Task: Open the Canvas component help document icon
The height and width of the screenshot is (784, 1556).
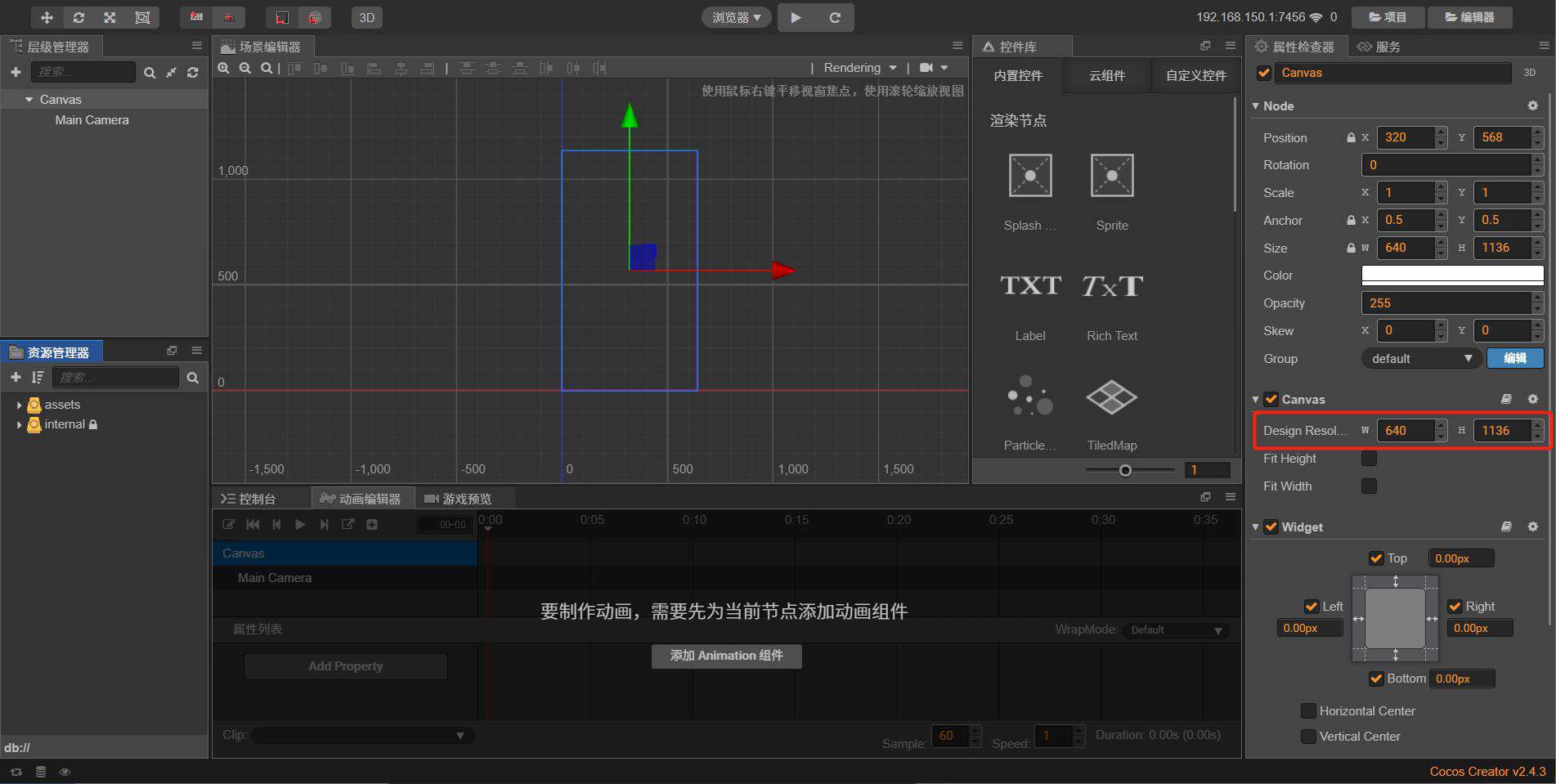Action: click(1506, 399)
